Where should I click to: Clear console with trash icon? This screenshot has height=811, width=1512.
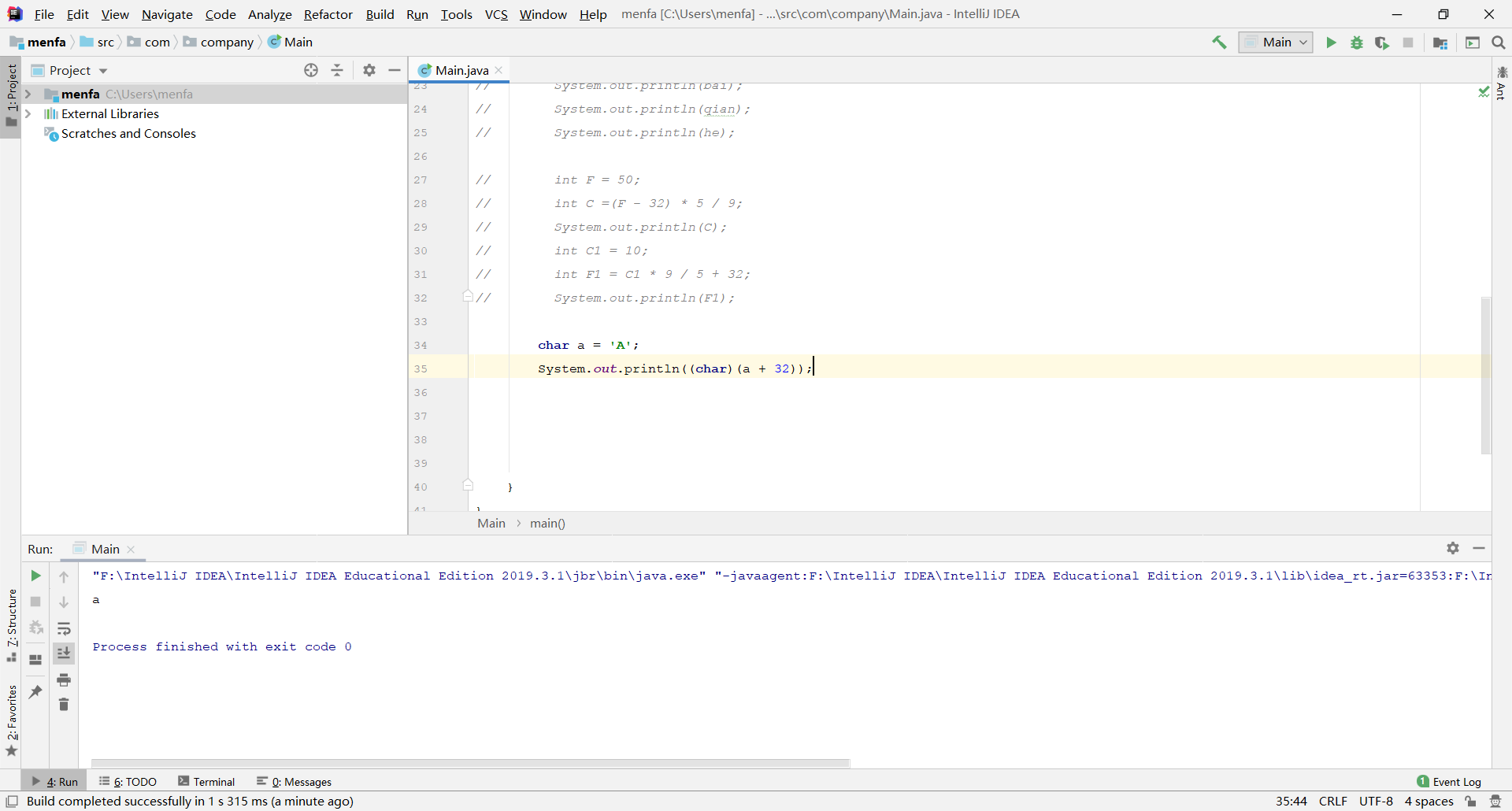[64, 704]
